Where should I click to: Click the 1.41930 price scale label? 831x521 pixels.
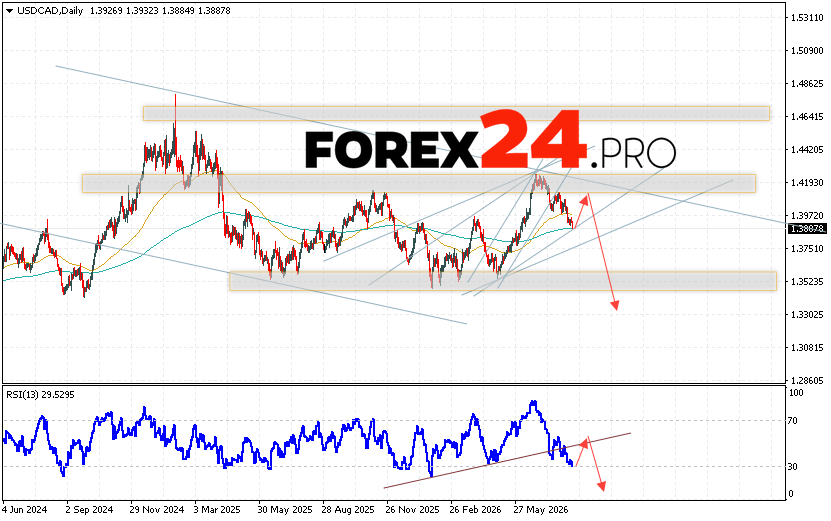(807, 183)
